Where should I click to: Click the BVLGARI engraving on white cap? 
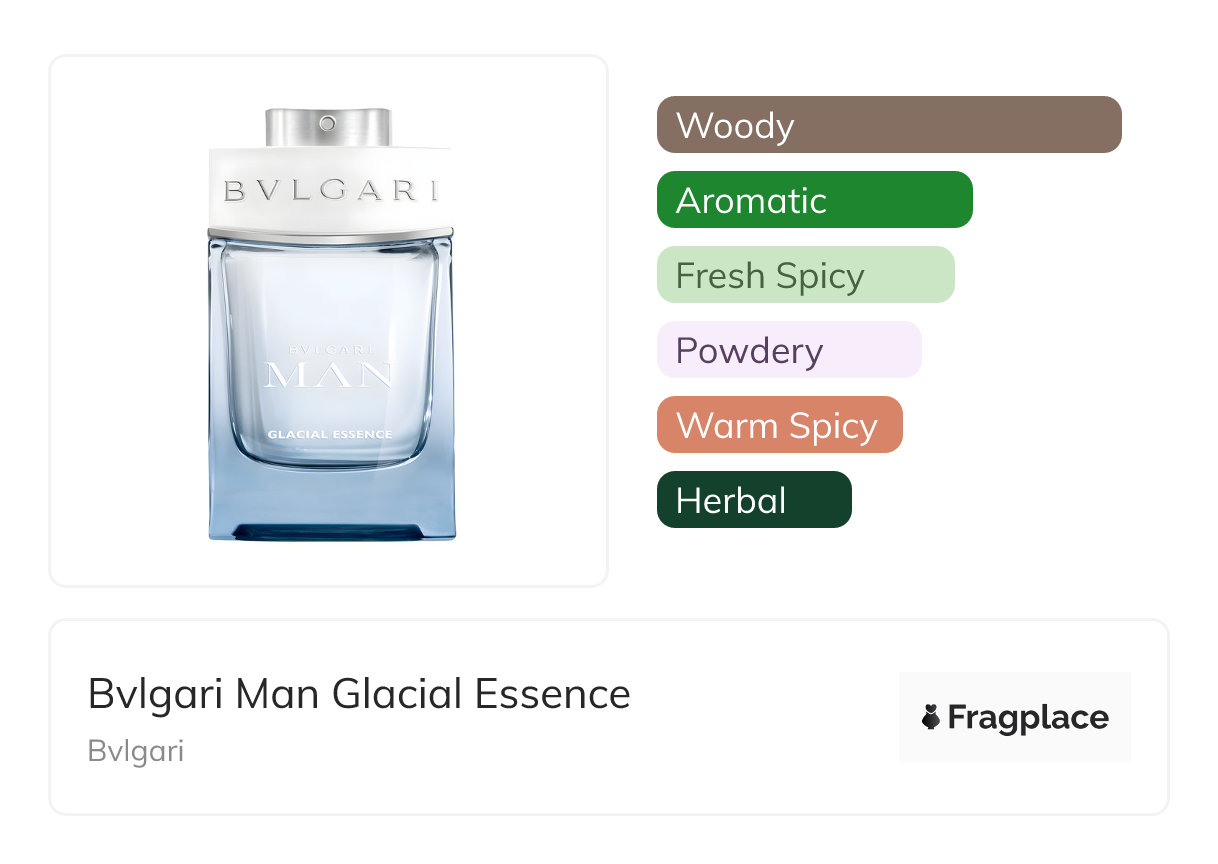coord(331,189)
